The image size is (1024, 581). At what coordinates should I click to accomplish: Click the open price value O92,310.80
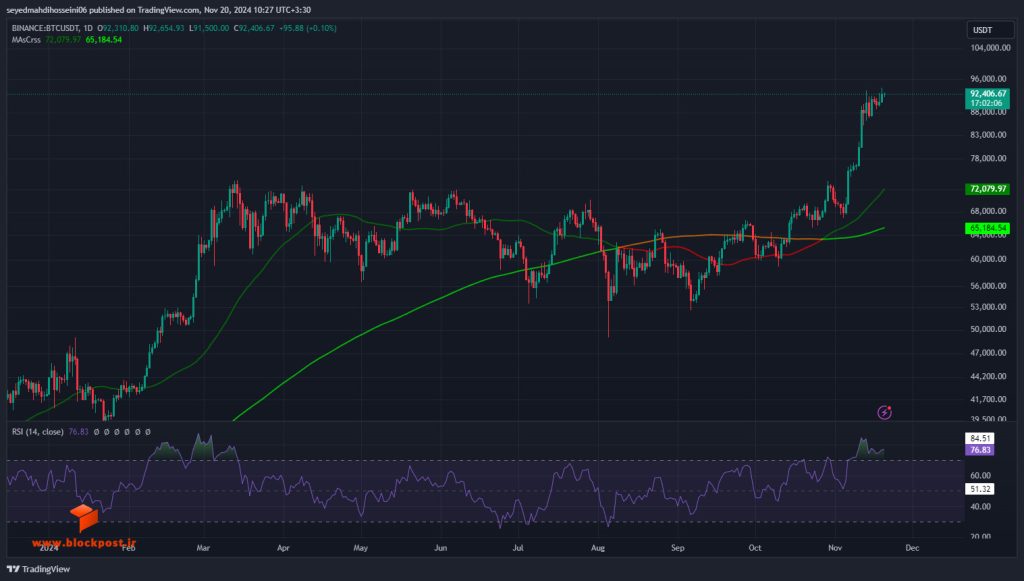118,29
